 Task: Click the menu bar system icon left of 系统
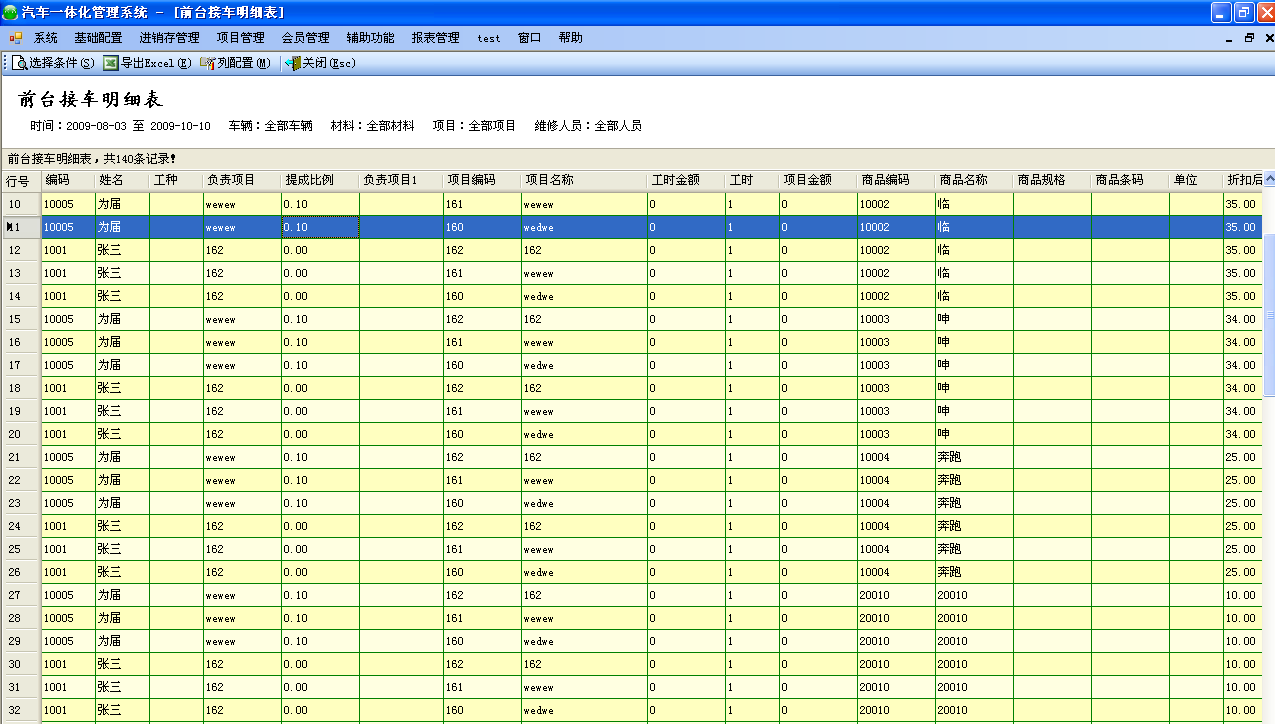[x=16, y=38]
